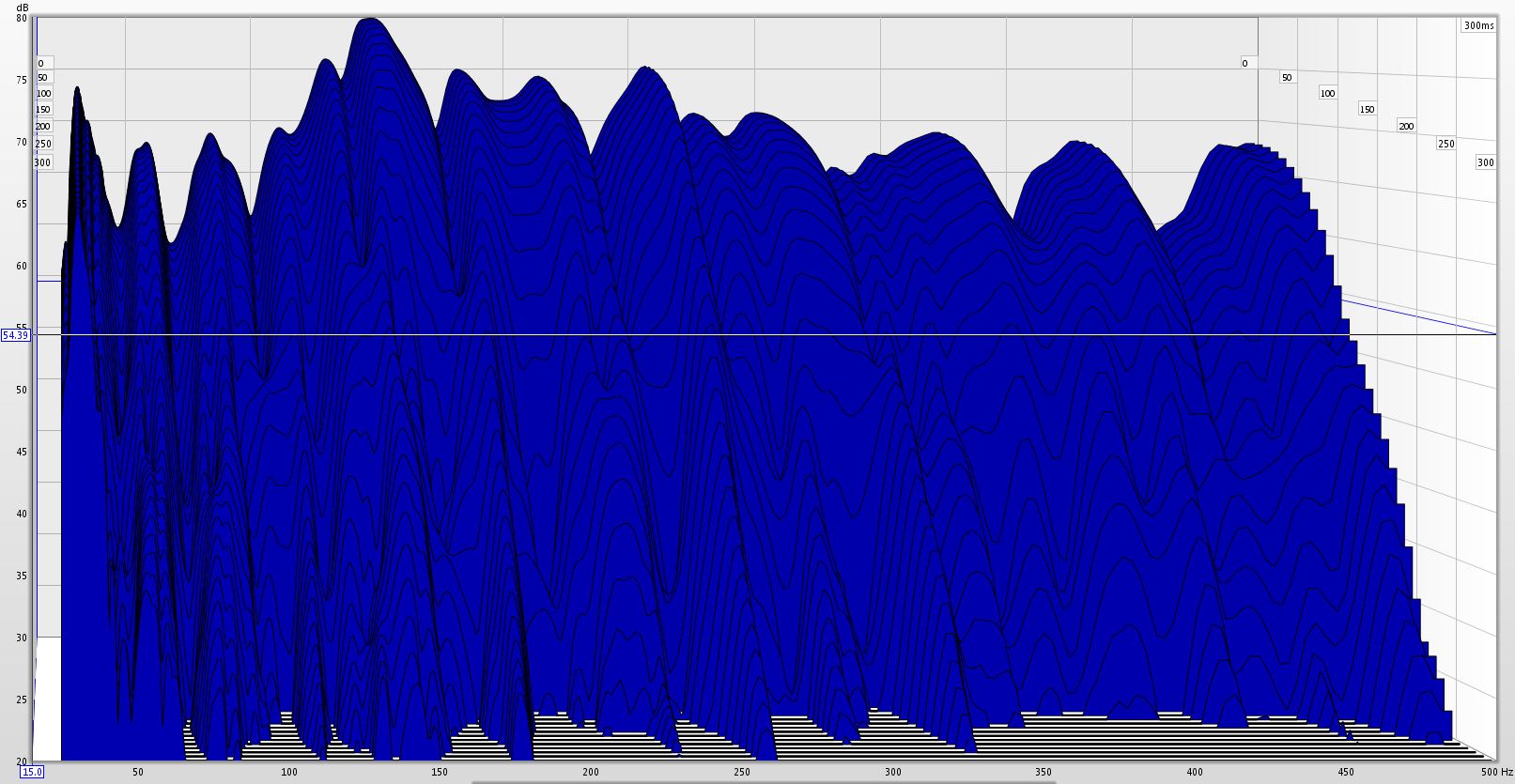The height and width of the screenshot is (784, 1515).
Task: Click the 54.39 cursor level readout
Action: click(16, 335)
